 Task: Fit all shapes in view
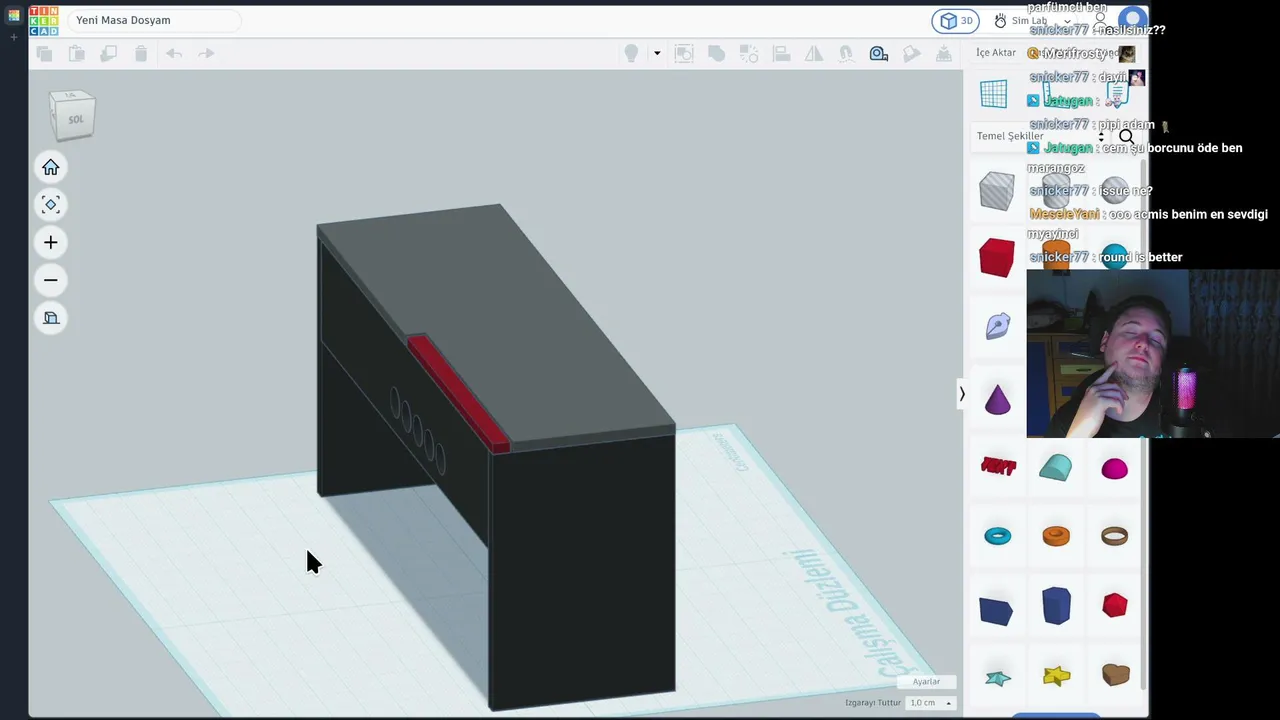pyautogui.click(x=51, y=205)
